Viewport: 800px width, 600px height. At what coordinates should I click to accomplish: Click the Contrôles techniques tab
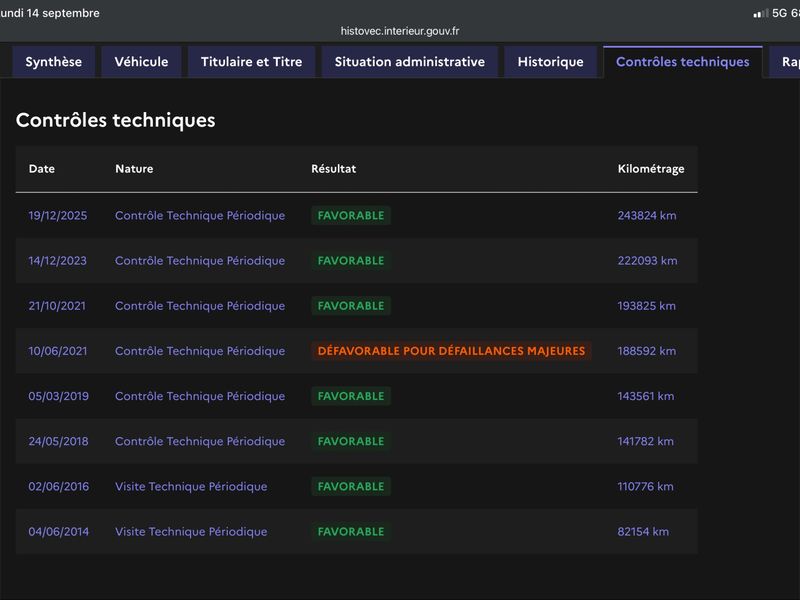(x=683, y=62)
